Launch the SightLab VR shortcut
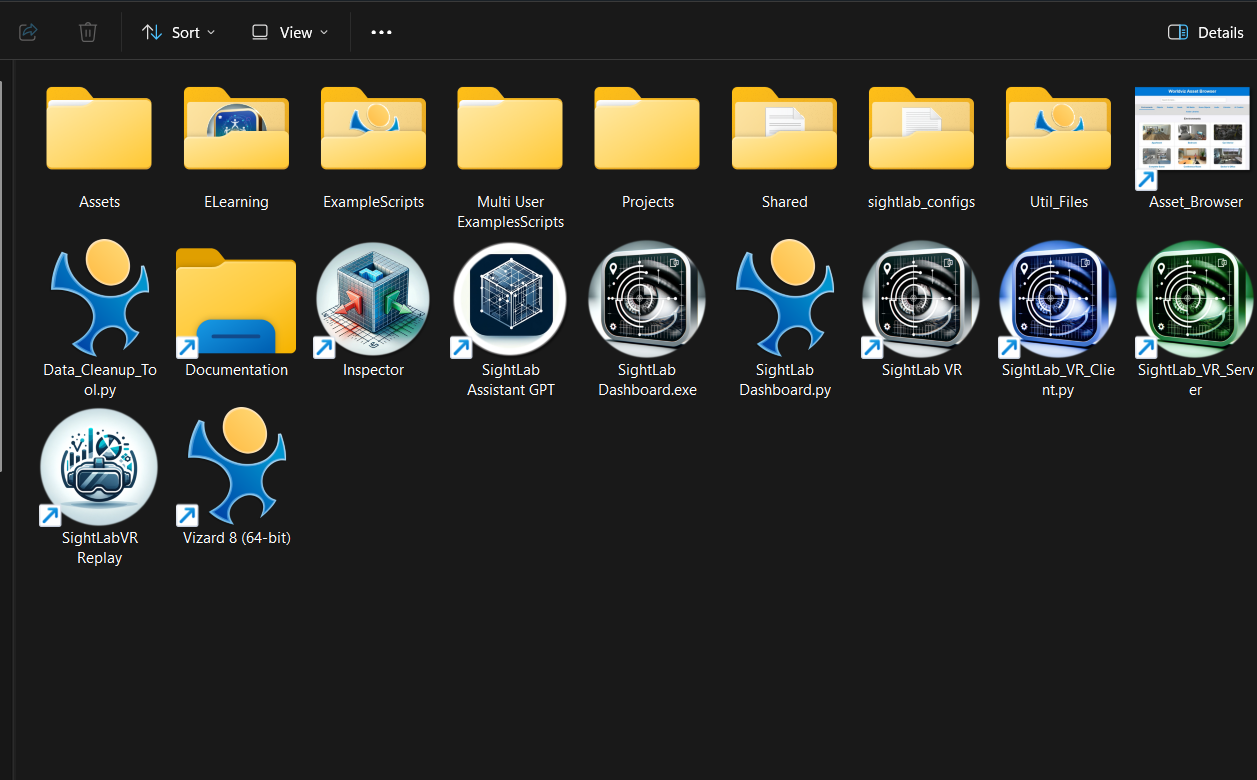 click(x=920, y=300)
